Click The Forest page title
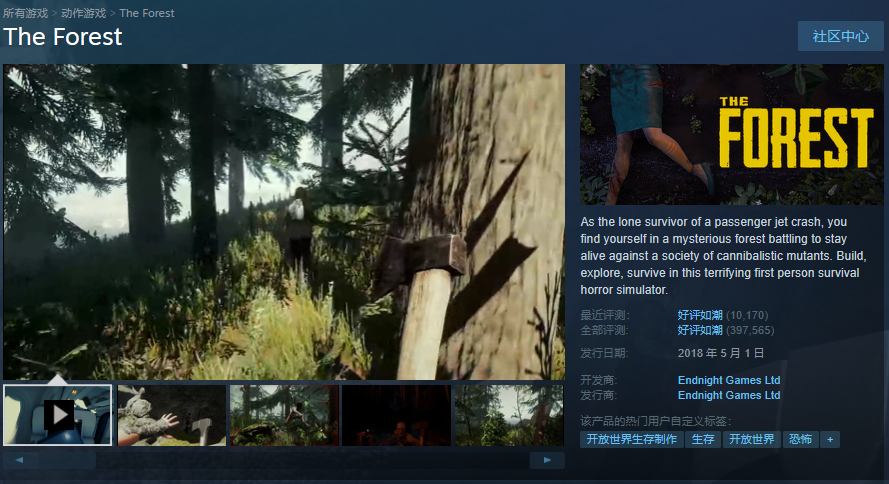 coord(62,37)
